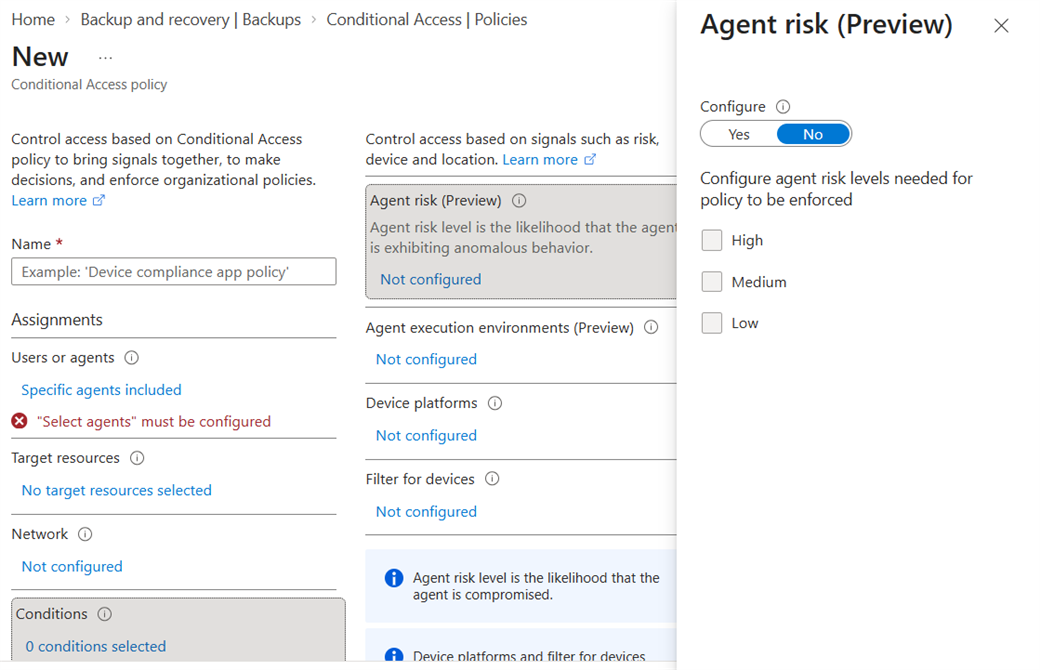Click No target resources selected link
The image size is (1040, 670).
(x=117, y=490)
